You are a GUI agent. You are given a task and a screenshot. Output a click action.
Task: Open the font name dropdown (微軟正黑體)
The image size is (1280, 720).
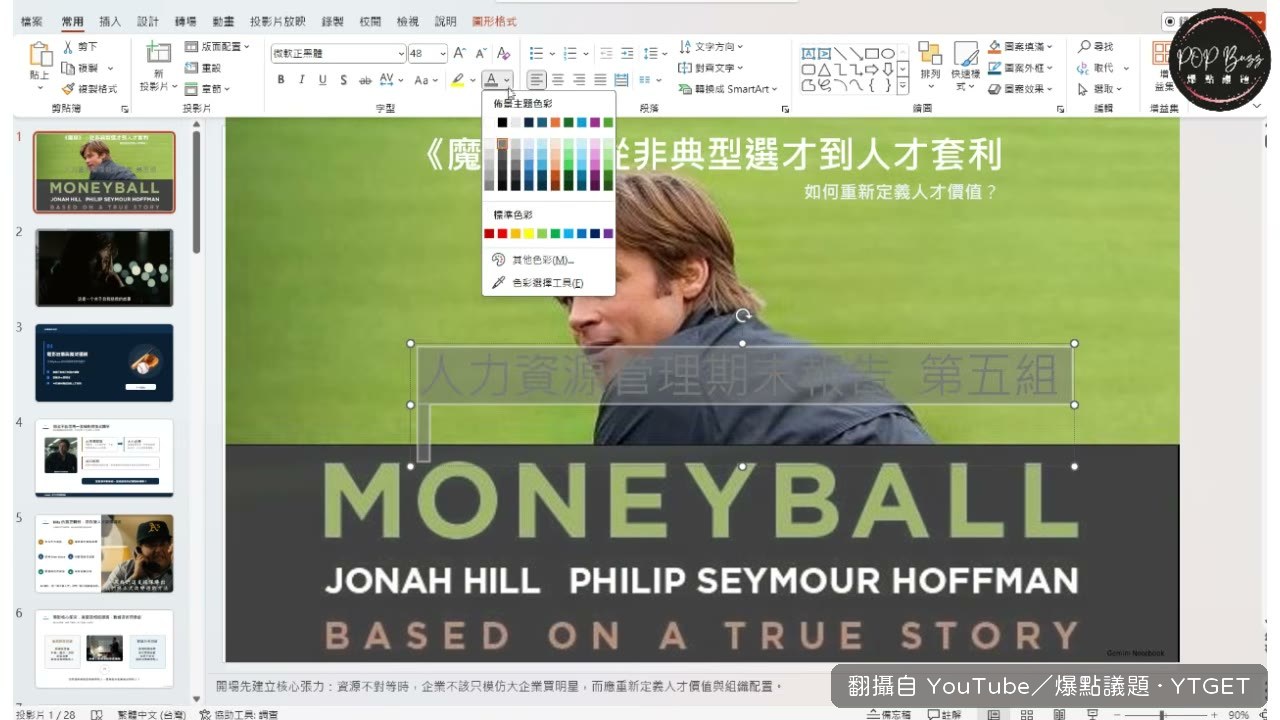tap(401, 53)
